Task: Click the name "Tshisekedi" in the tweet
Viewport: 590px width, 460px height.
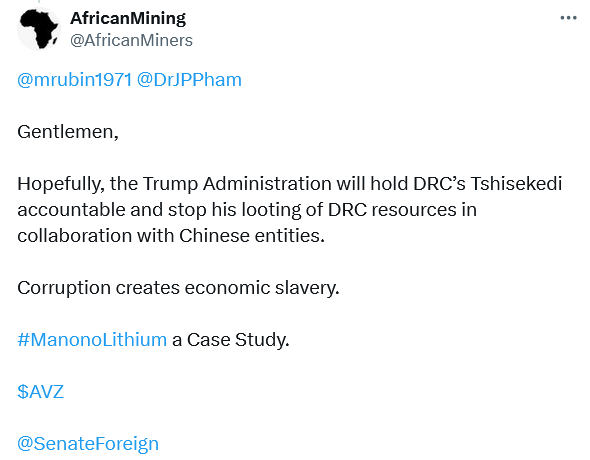Action: tap(516, 184)
